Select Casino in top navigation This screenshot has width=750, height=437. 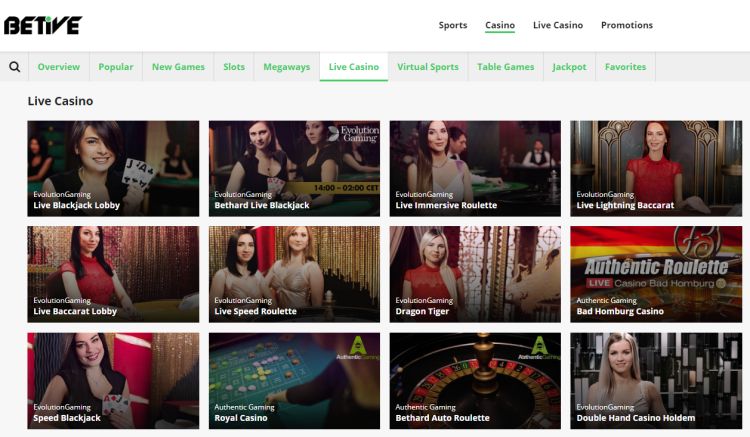click(500, 25)
